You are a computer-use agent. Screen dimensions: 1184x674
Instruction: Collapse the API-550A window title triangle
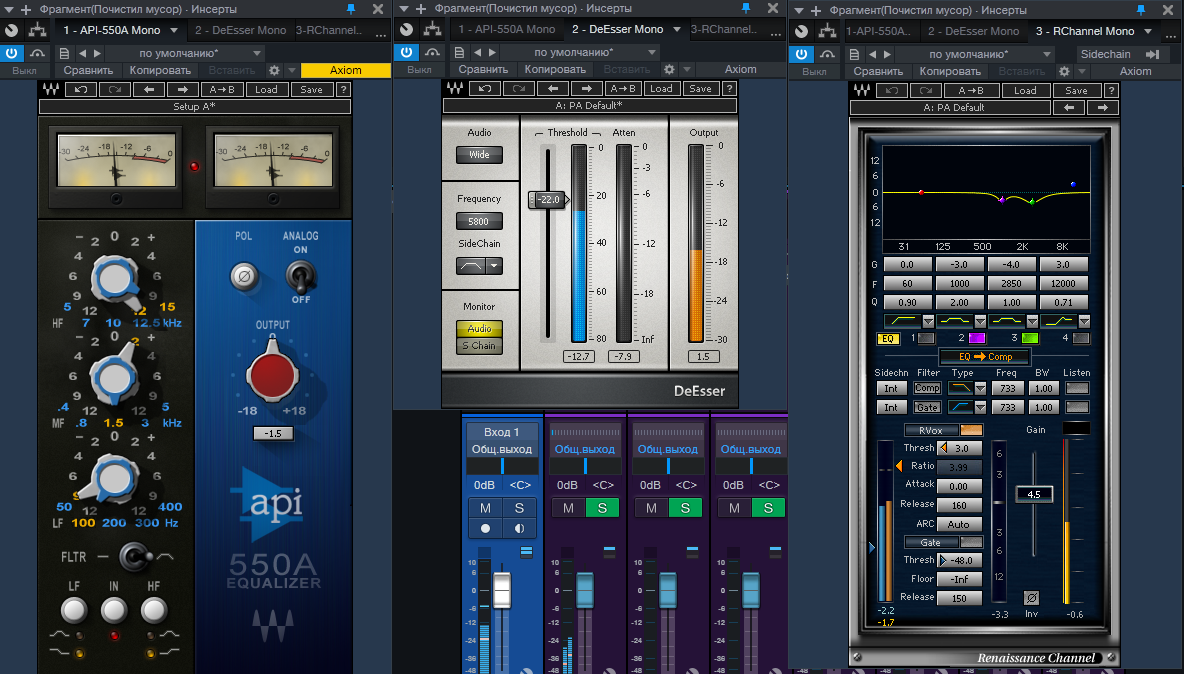point(9,9)
